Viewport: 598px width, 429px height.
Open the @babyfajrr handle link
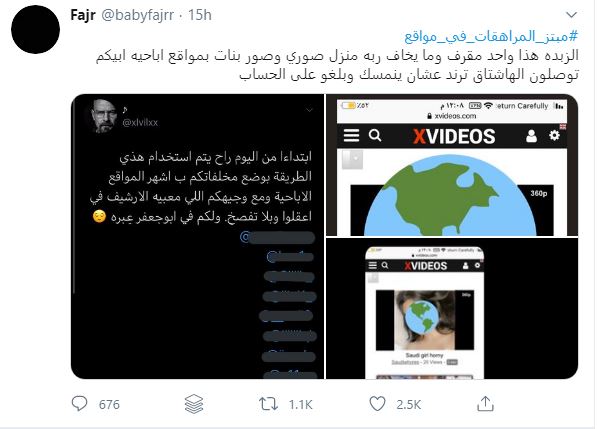click(137, 15)
